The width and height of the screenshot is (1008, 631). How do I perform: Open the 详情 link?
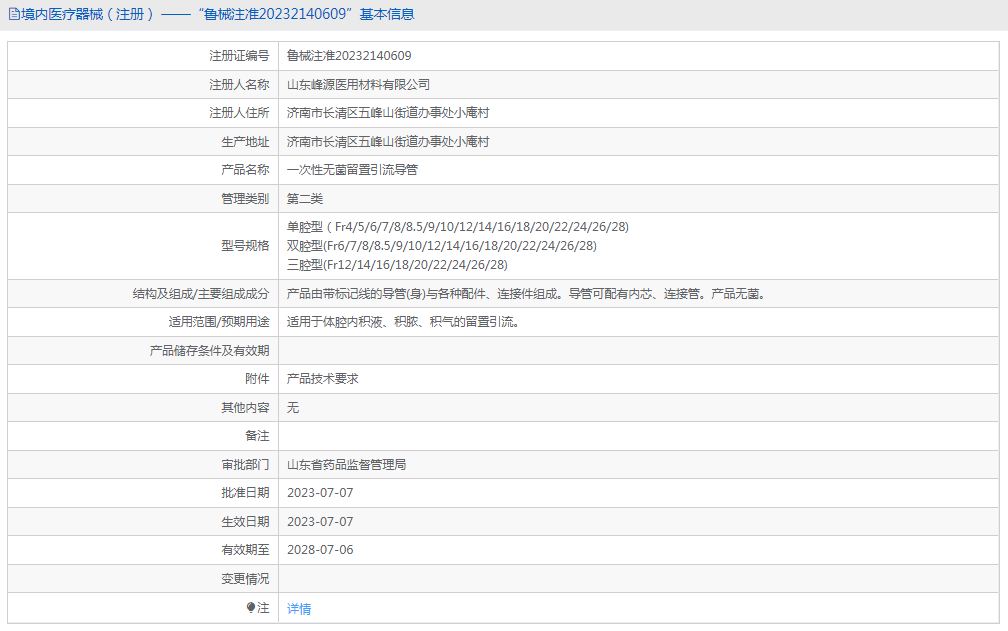[299, 609]
